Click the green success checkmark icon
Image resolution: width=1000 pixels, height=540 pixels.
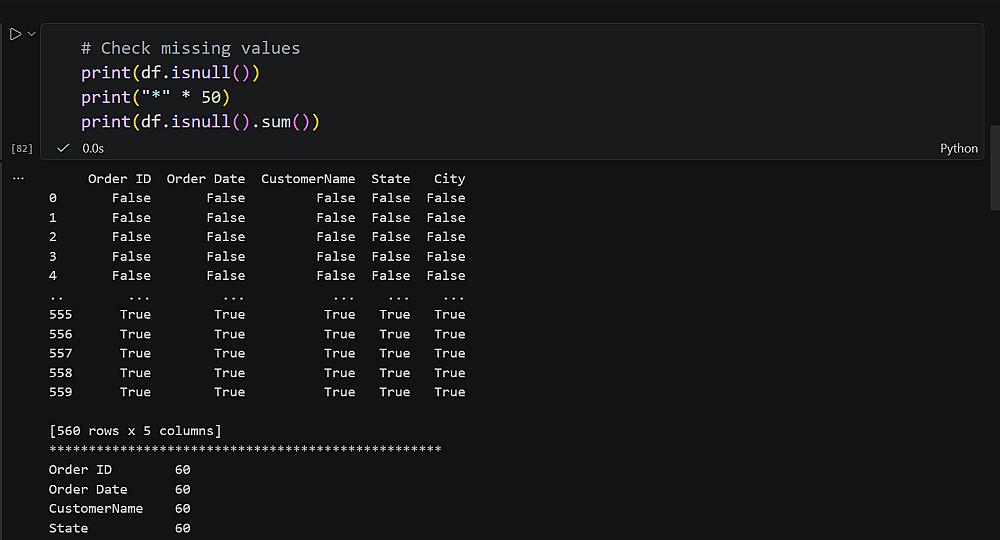(63, 148)
